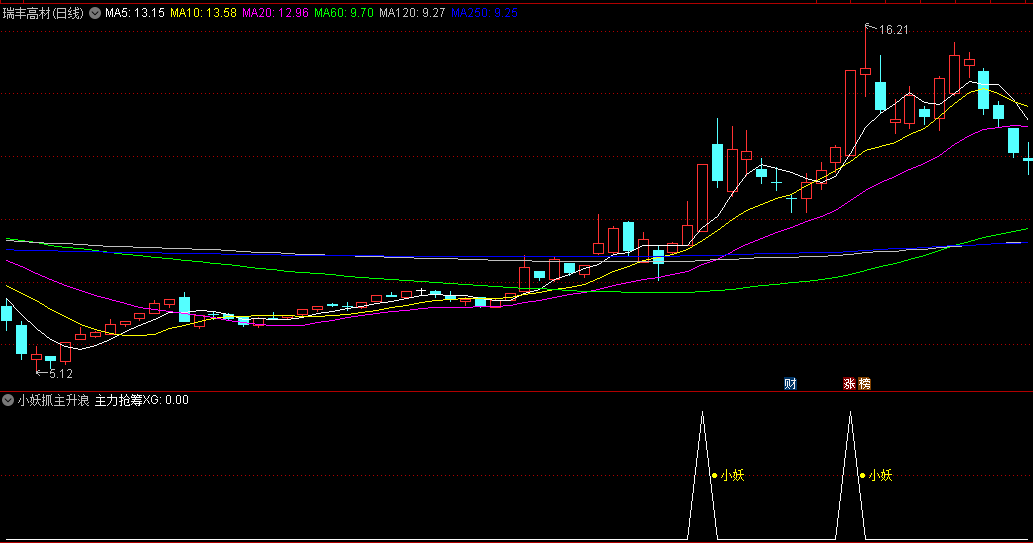This screenshot has height=543, width=1033.
Task: Click the 涨 marker icon
Action: (x=849, y=384)
